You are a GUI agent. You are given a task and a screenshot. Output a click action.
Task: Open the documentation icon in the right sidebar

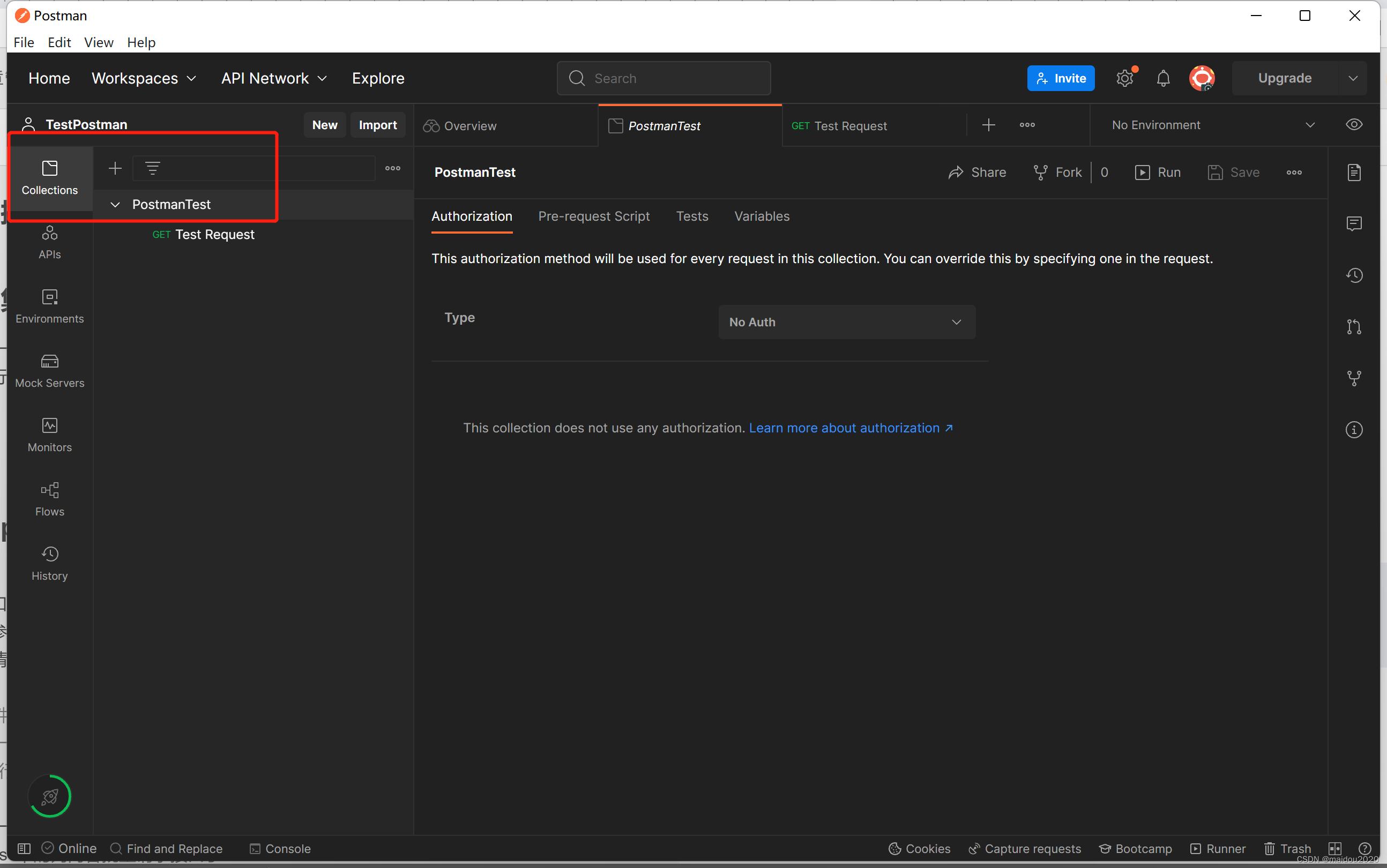1354,172
